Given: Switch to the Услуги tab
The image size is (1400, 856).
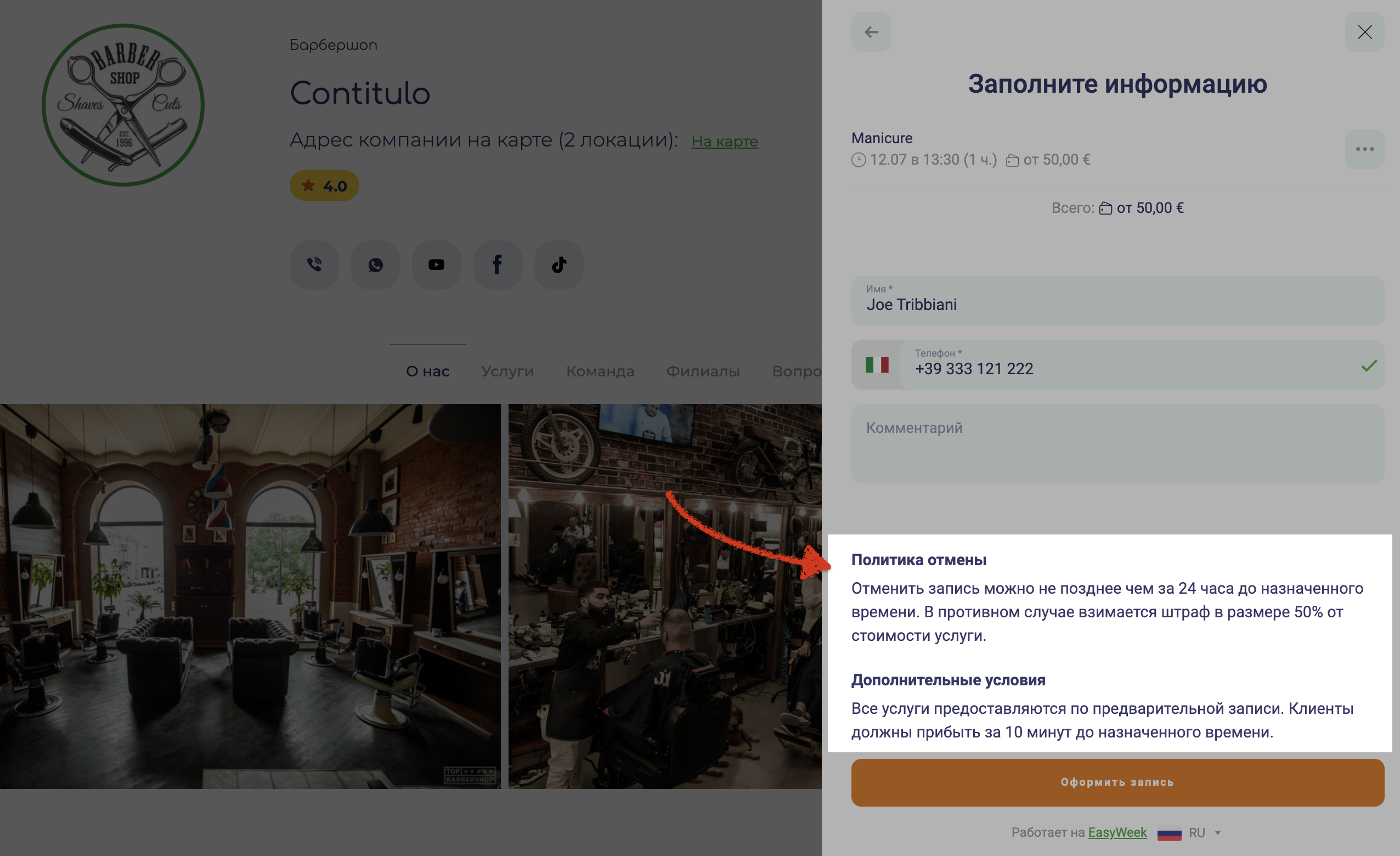Looking at the screenshot, I should pos(507,371).
